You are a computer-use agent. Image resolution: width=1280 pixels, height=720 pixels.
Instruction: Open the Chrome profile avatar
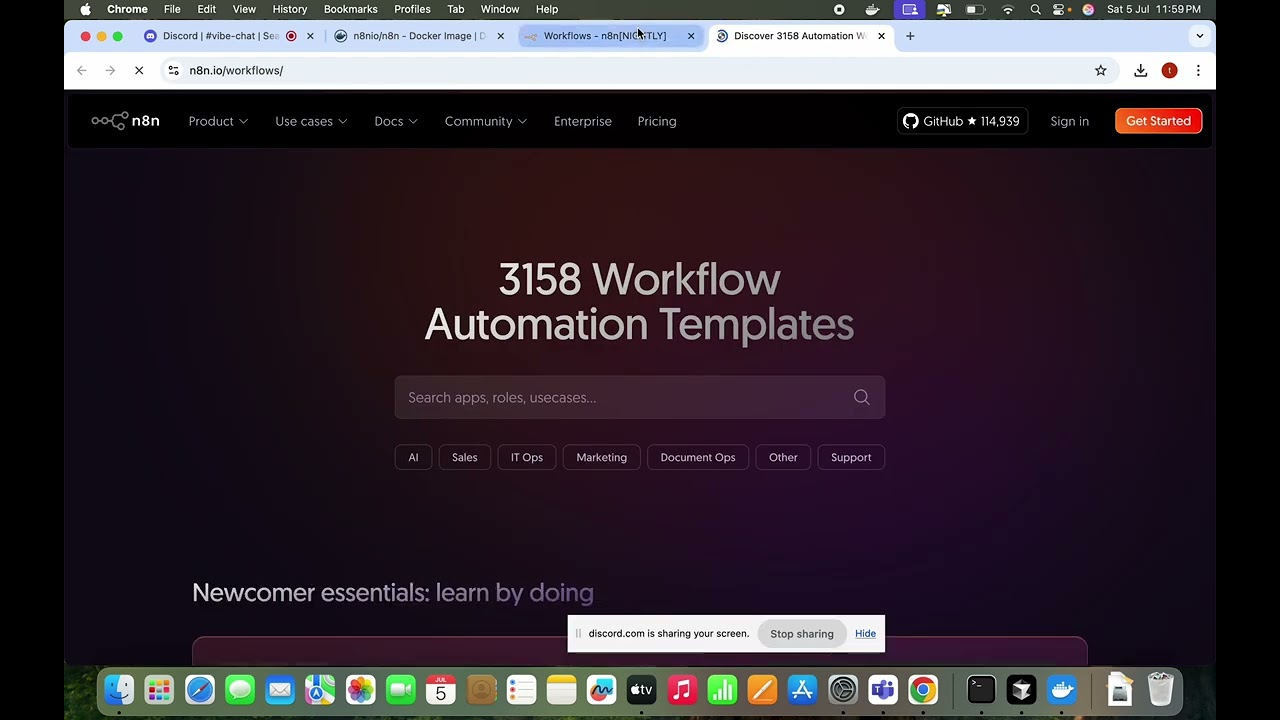[1169, 70]
